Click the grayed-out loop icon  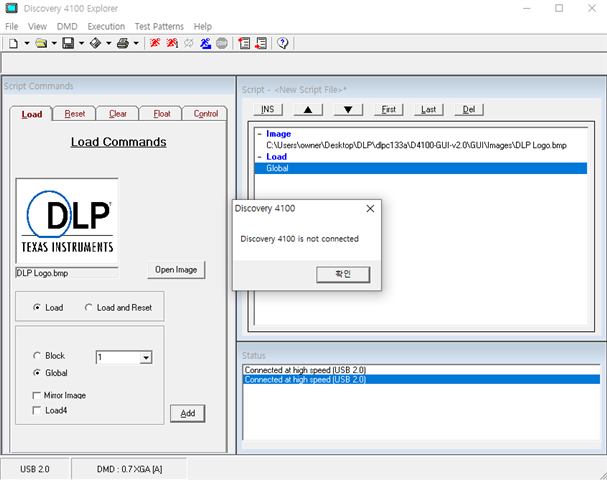(x=189, y=43)
